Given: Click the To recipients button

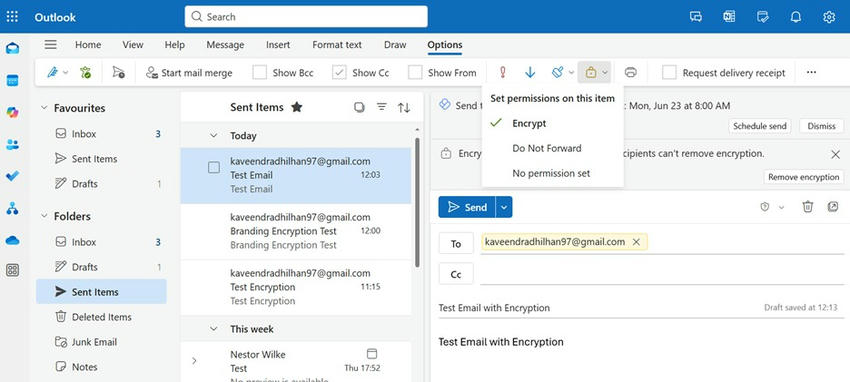Looking at the screenshot, I should 456,244.
